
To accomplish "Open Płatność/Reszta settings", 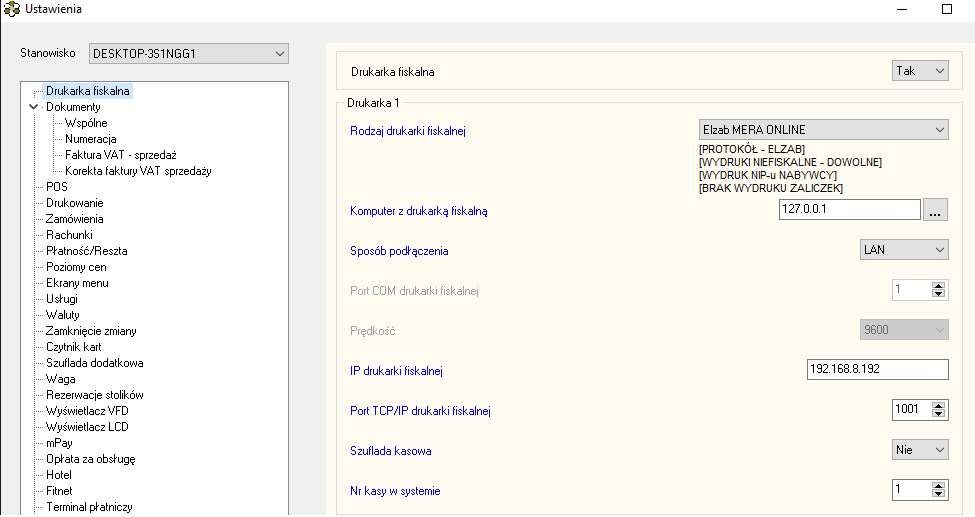I will (x=86, y=251).
